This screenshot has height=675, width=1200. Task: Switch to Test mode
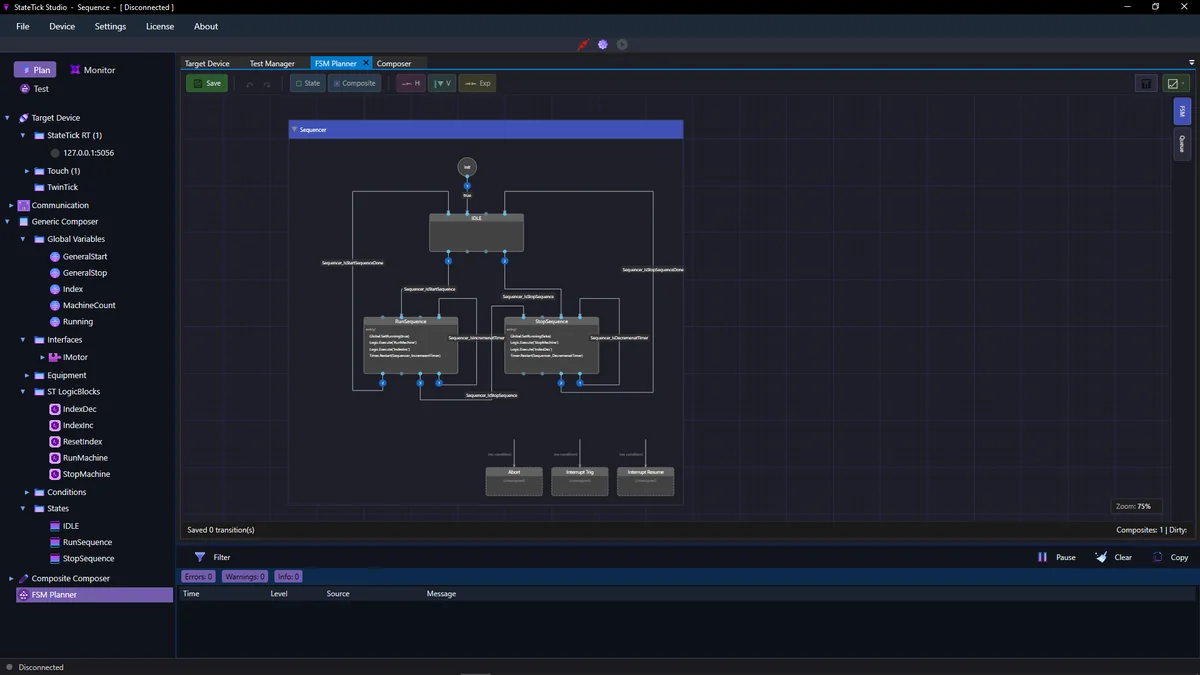35,89
